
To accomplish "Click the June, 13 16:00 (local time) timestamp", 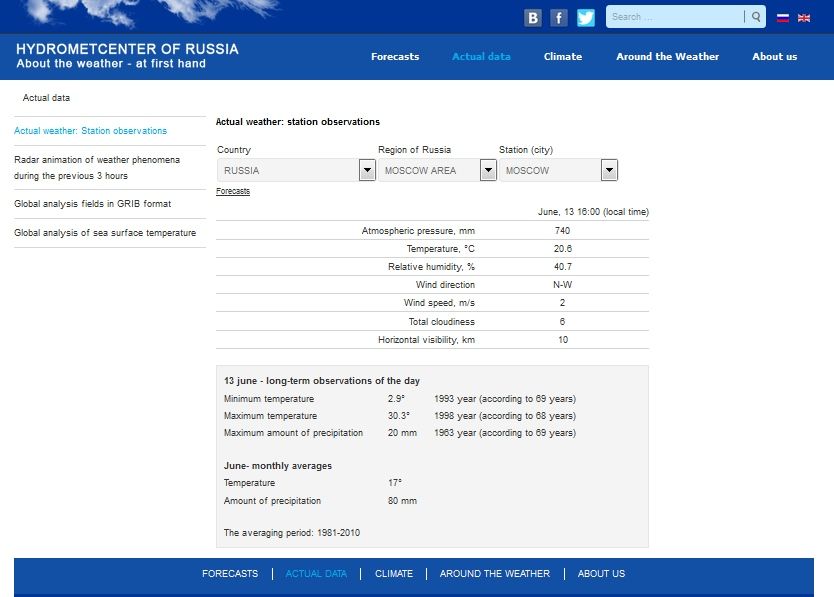I will 593,212.
